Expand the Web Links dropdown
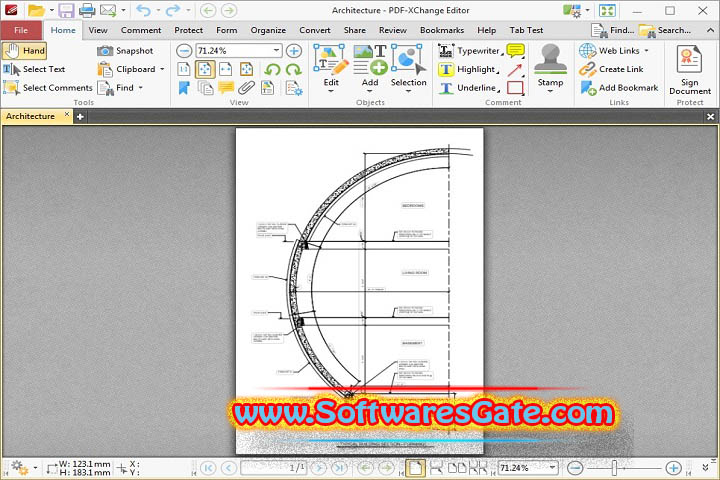The height and width of the screenshot is (480, 720). point(647,51)
